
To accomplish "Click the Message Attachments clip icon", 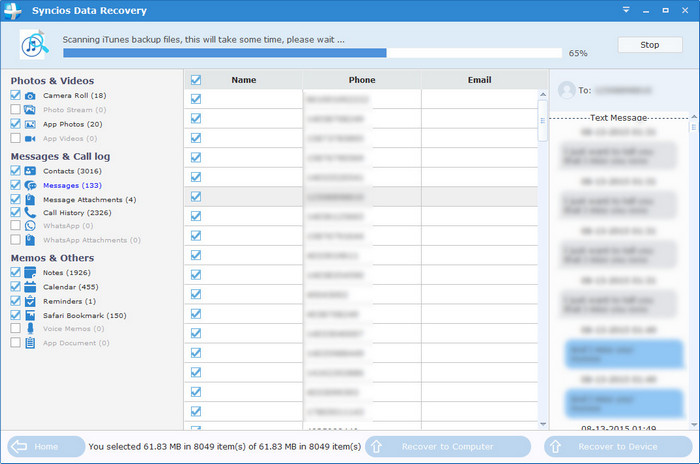I will [30, 199].
